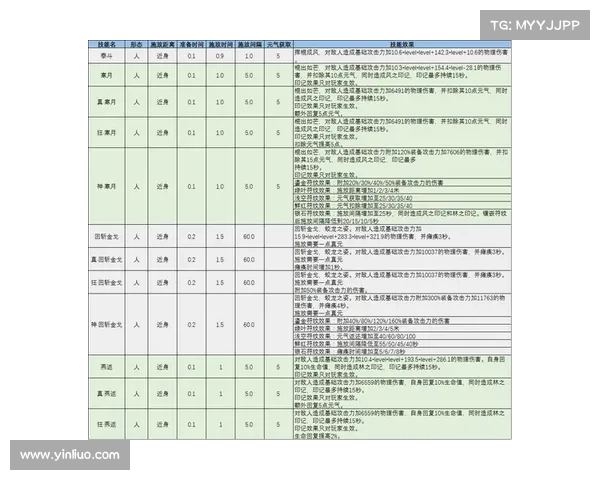
Task: Select the 1.0 interval cell in 泰斗 row
Action: click(249, 56)
